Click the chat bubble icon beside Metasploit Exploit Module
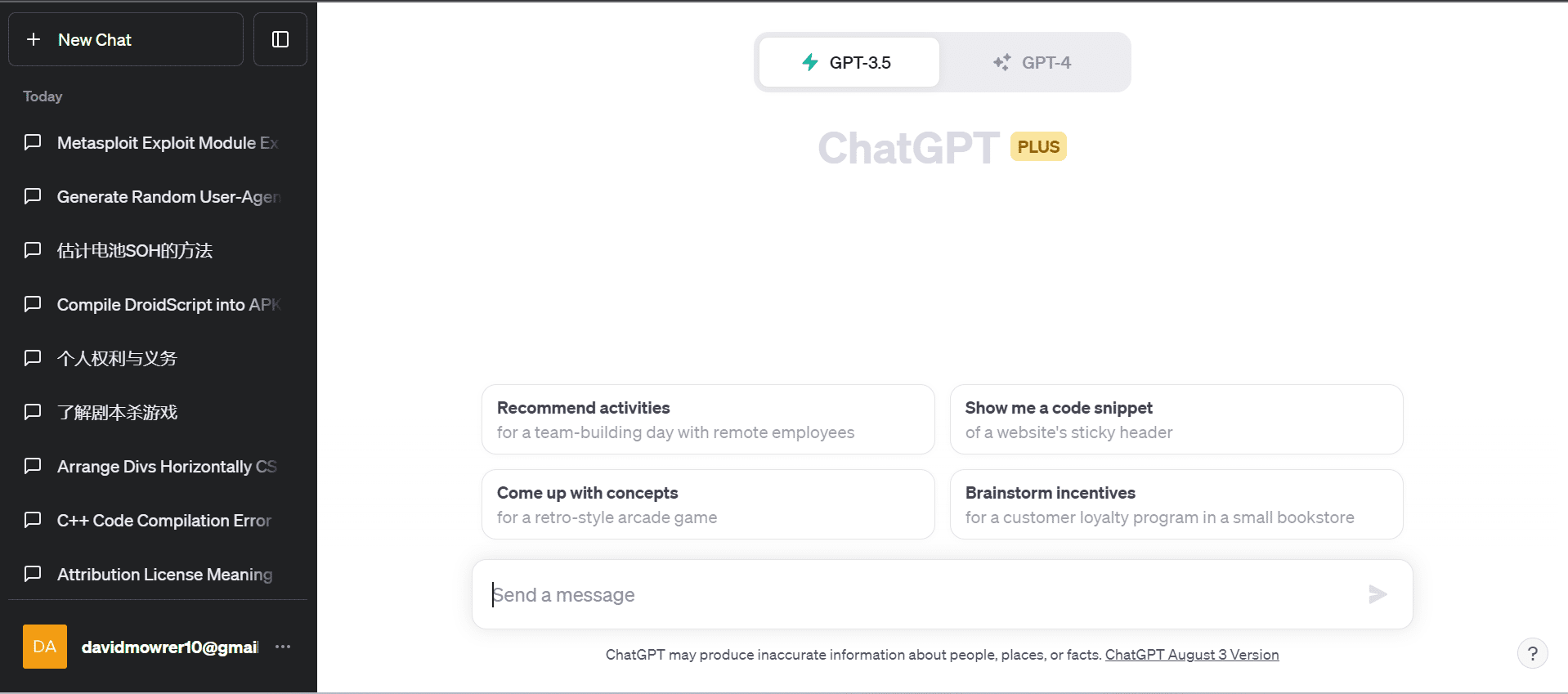This screenshot has width=1568, height=694. pos(33,143)
